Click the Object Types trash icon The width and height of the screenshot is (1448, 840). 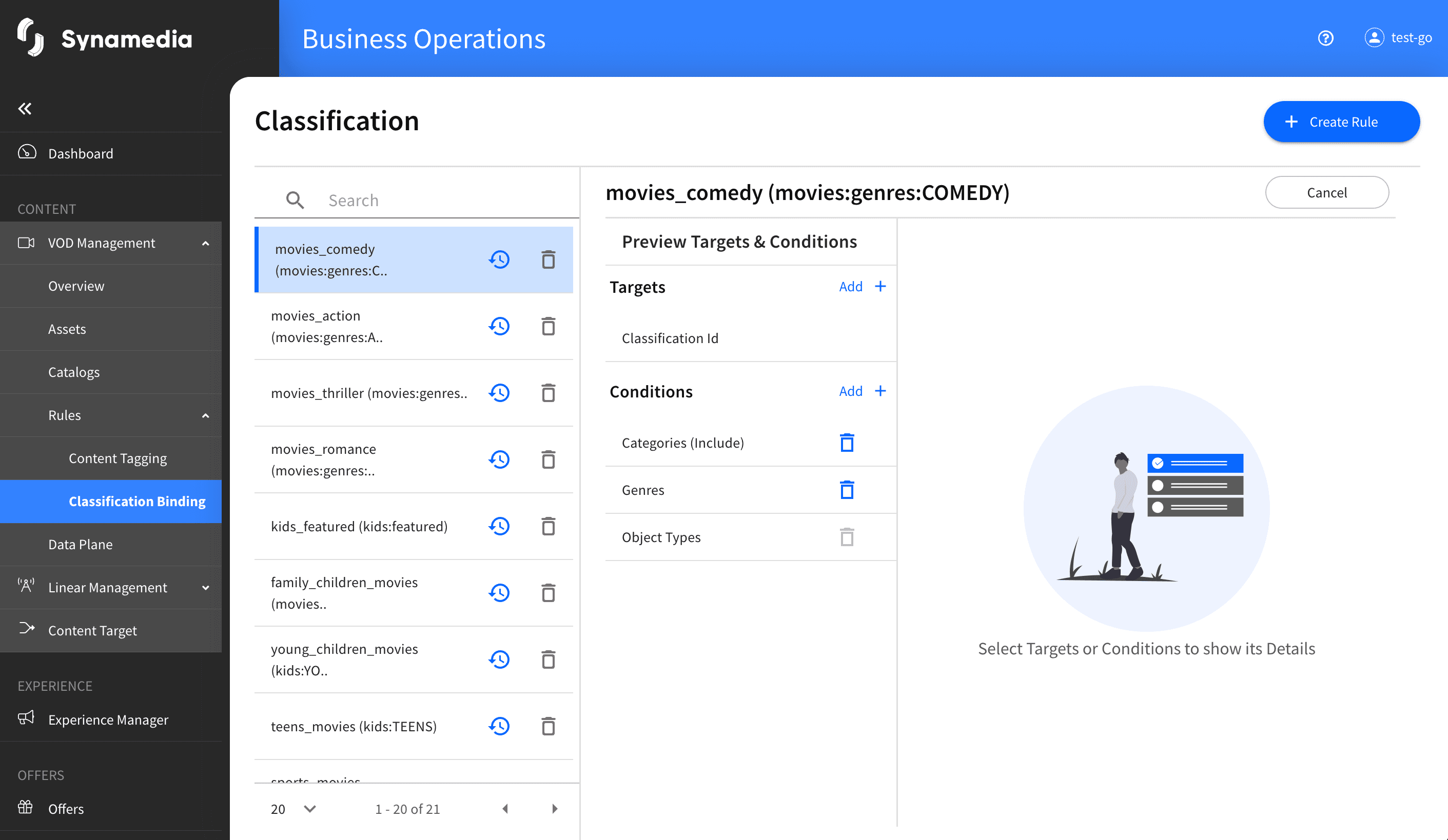click(847, 537)
